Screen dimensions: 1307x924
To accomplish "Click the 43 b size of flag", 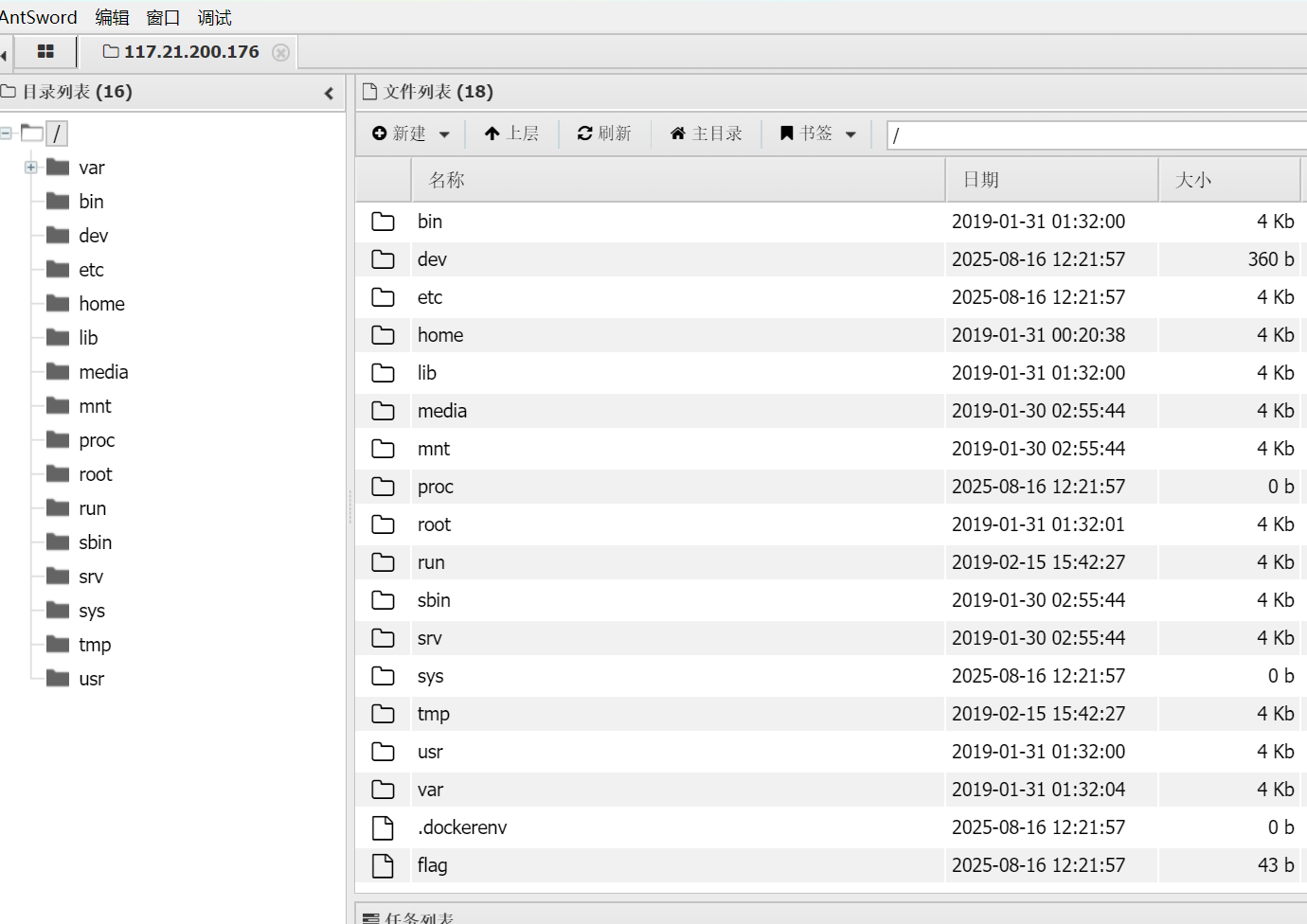I will pyautogui.click(x=1275, y=865).
